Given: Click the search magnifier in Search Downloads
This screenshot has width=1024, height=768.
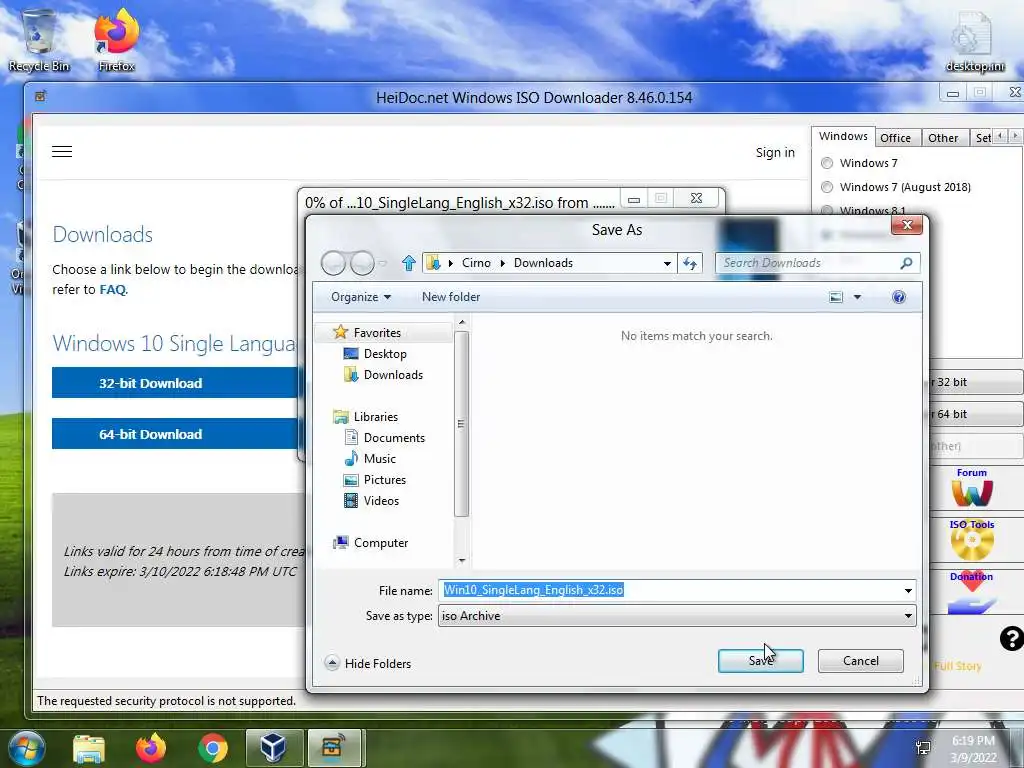Looking at the screenshot, I should pyautogui.click(x=906, y=263).
